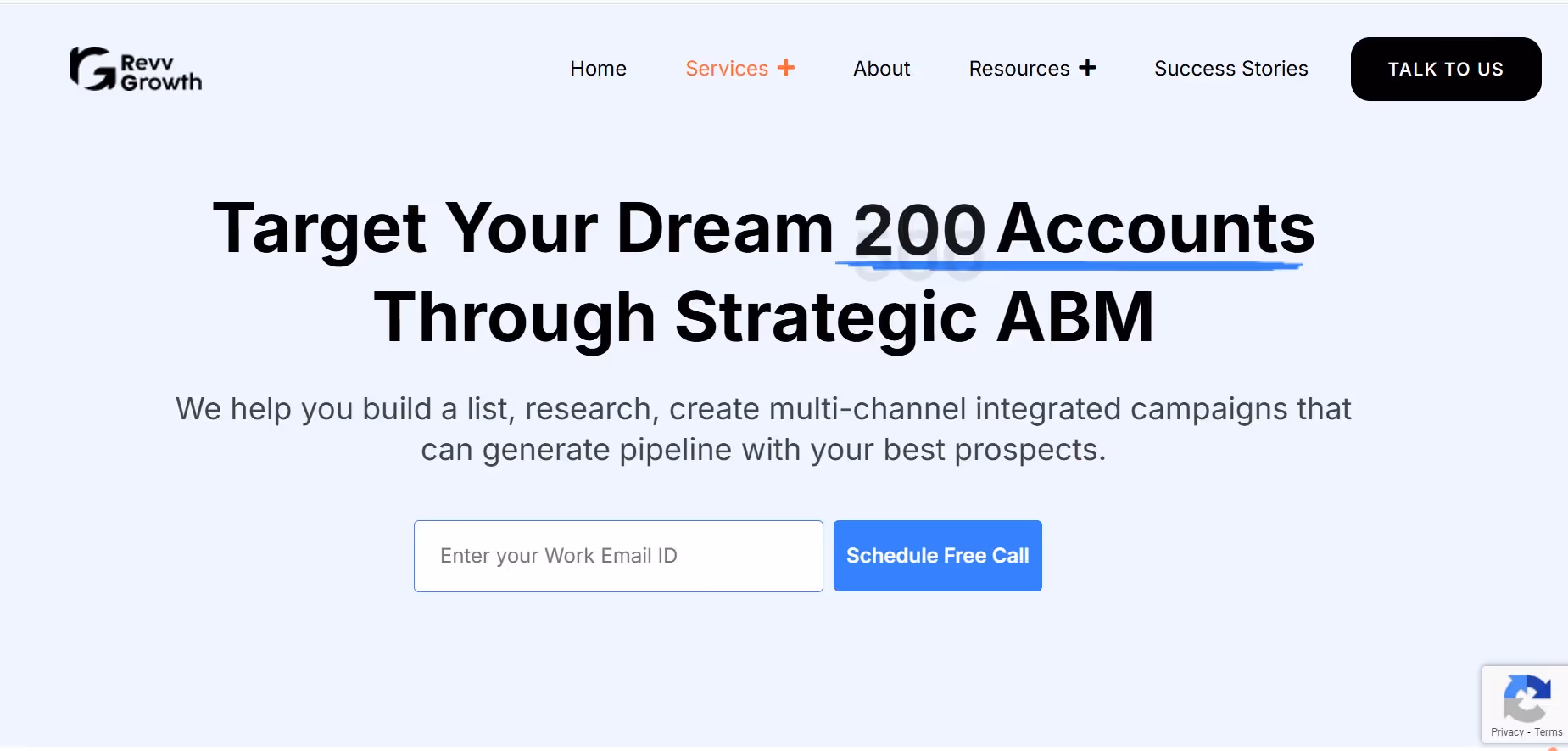
Task: Open the Privacy link
Action: click(1507, 731)
